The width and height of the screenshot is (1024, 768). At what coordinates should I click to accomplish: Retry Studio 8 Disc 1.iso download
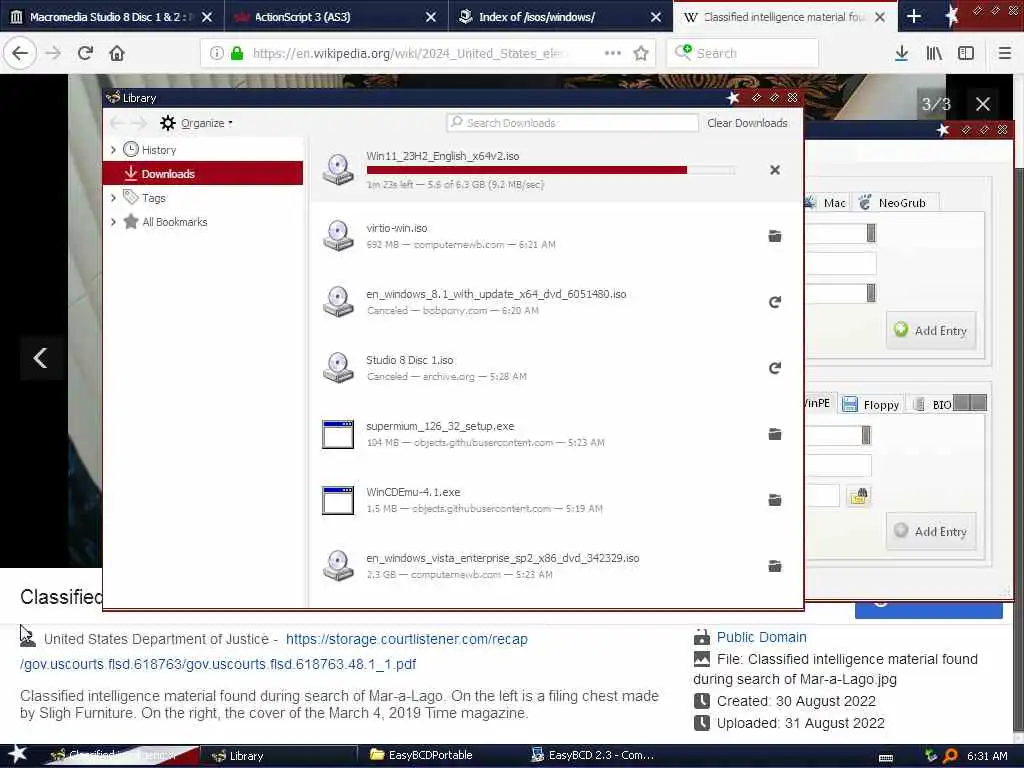(x=775, y=368)
